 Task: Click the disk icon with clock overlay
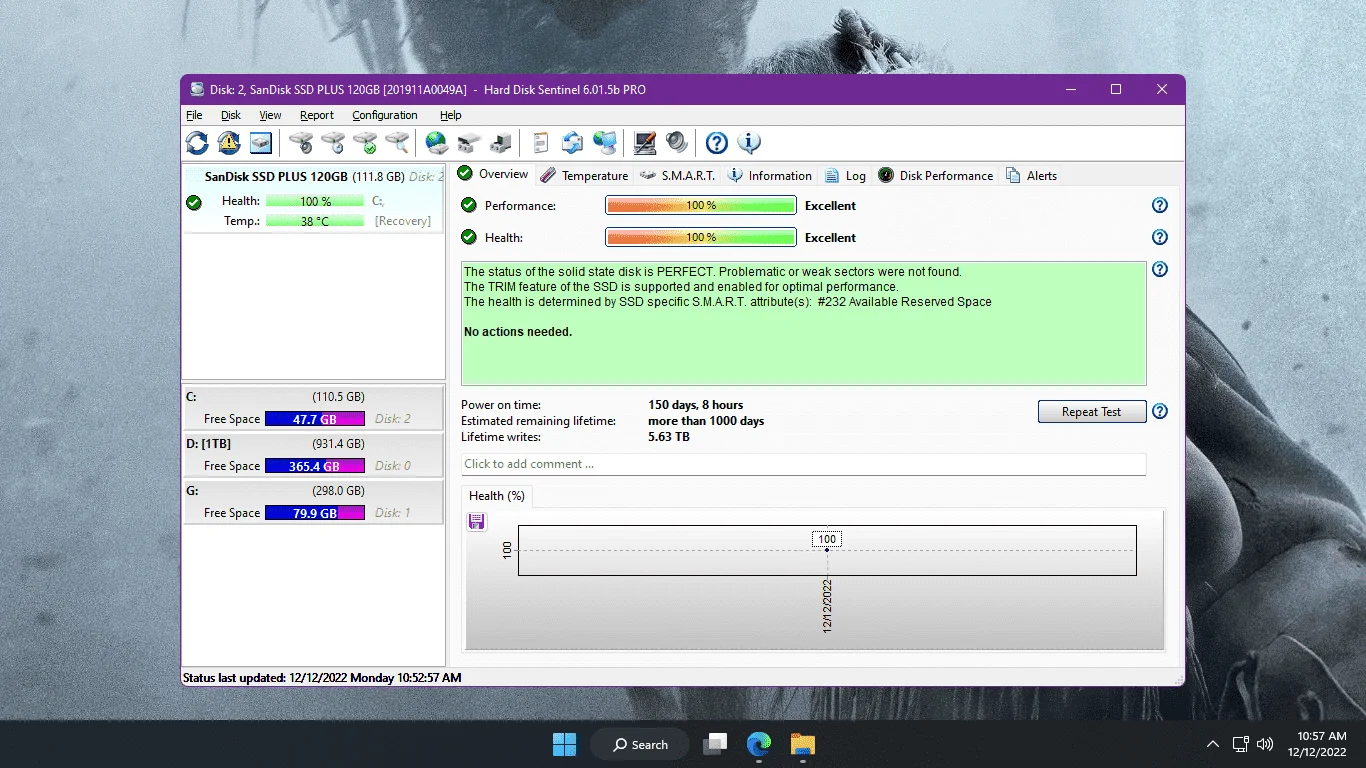333,143
